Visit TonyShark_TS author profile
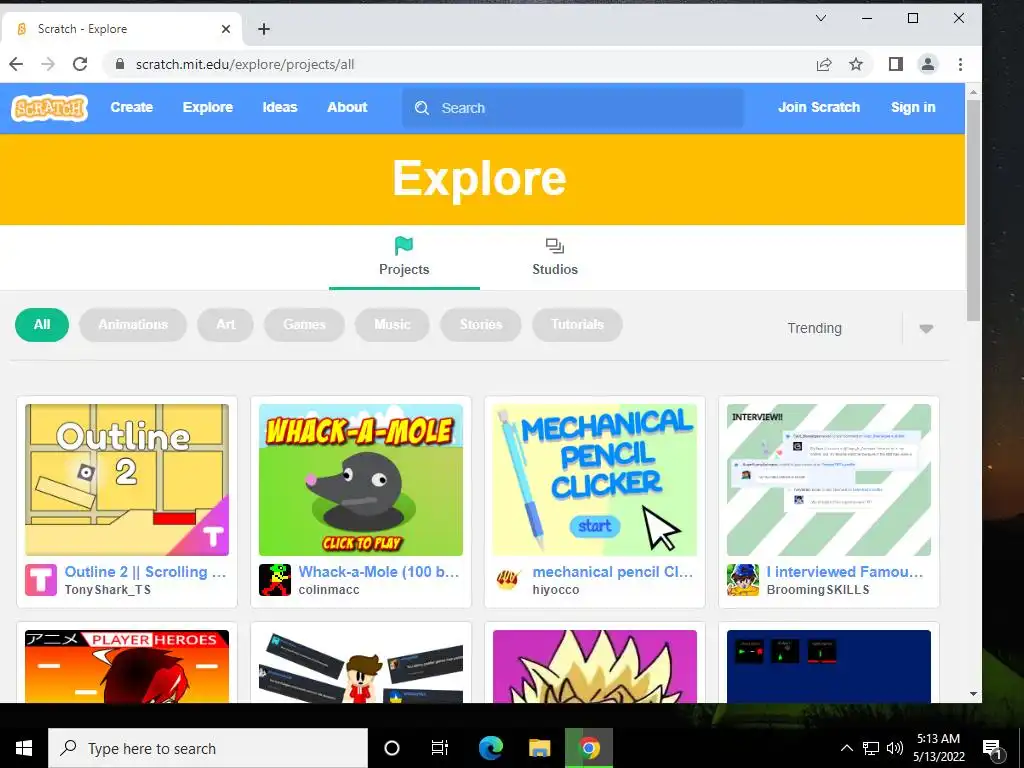 coord(108,590)
